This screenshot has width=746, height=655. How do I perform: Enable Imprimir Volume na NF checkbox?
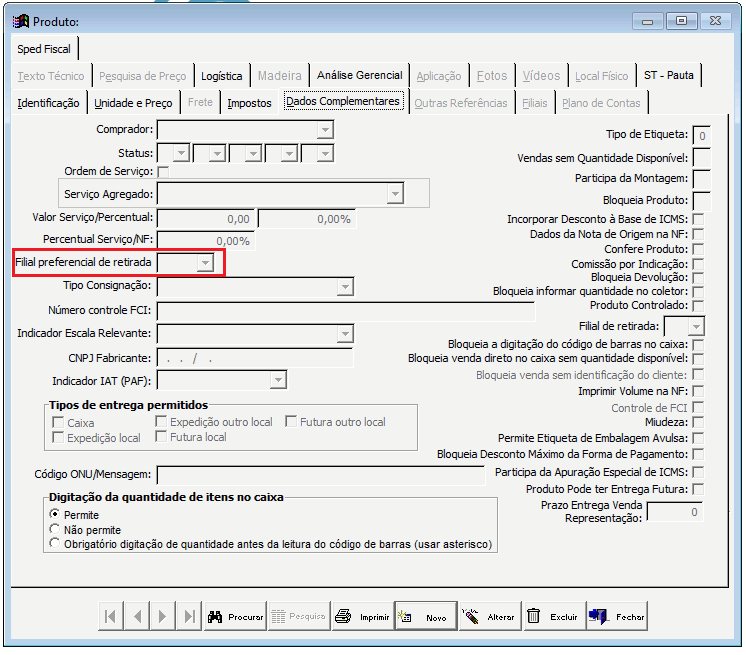698,391
